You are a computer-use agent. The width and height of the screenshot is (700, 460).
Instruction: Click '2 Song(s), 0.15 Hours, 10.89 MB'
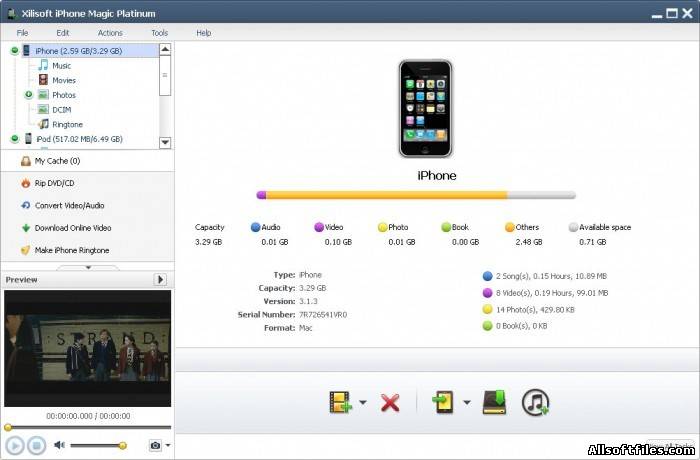(551, 276)
